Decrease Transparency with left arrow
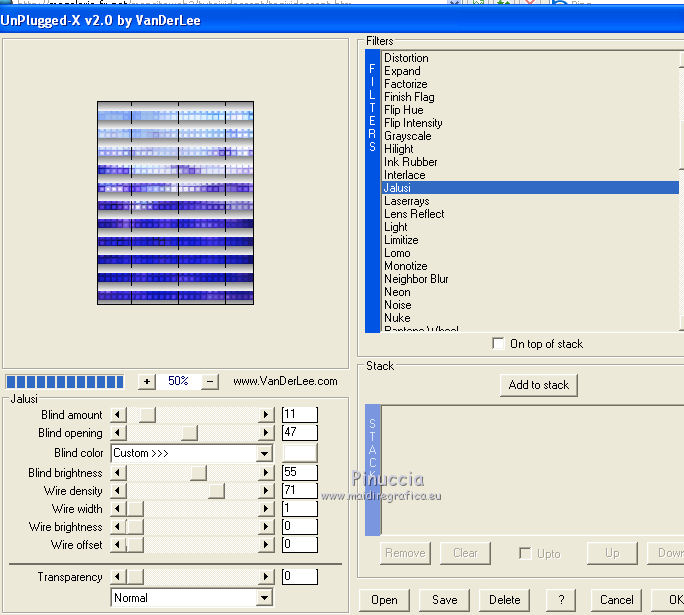 118,577
